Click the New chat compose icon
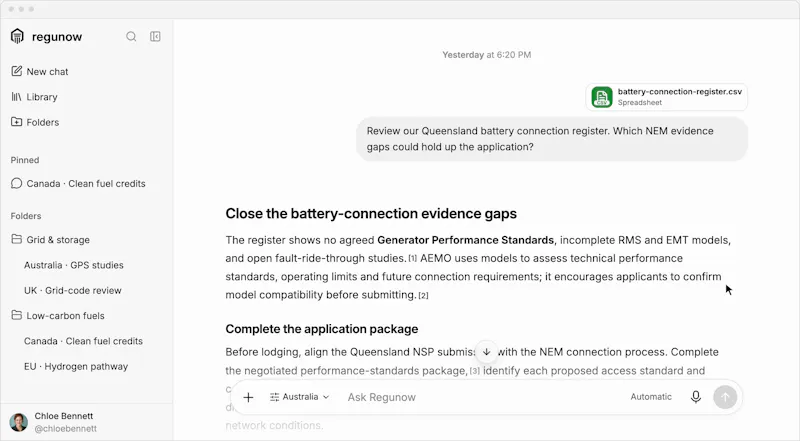Image resolution: width=800 pixels, height=441 pixels. (x=17, y=71)
